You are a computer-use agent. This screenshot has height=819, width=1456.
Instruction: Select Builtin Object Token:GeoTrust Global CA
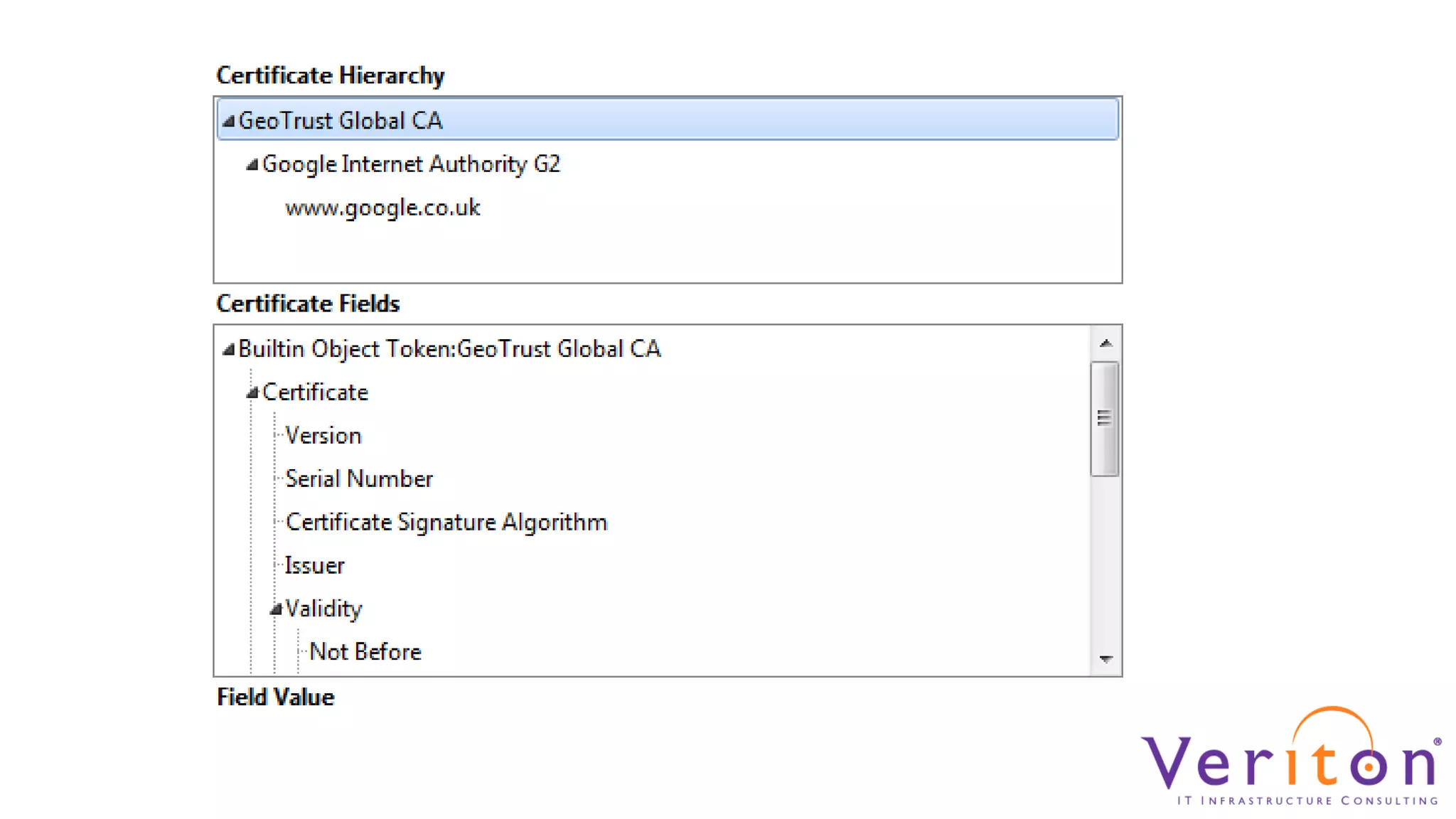pyautogui.click(x=449, y=349)
